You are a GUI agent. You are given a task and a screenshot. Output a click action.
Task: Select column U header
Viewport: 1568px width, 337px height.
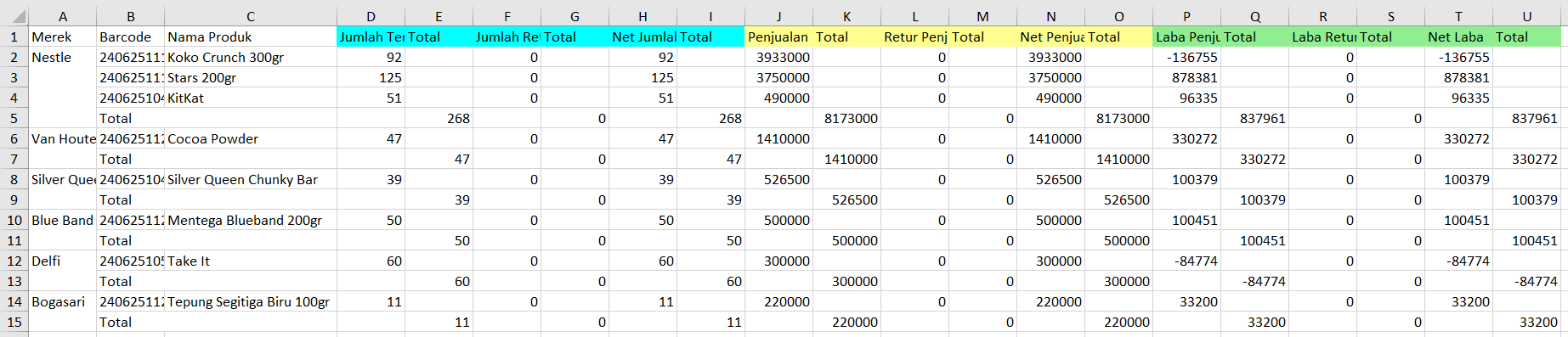tap(1527, 16)
